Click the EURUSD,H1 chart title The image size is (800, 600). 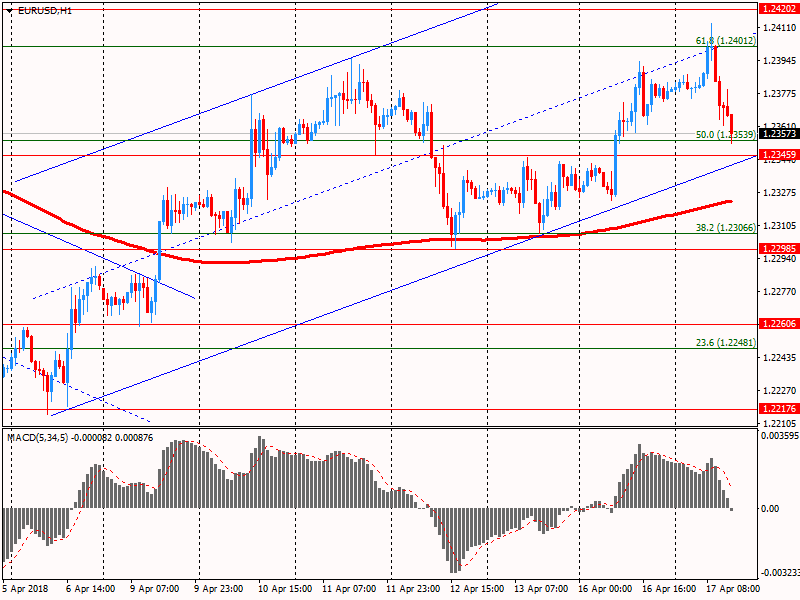coord(45,11)
